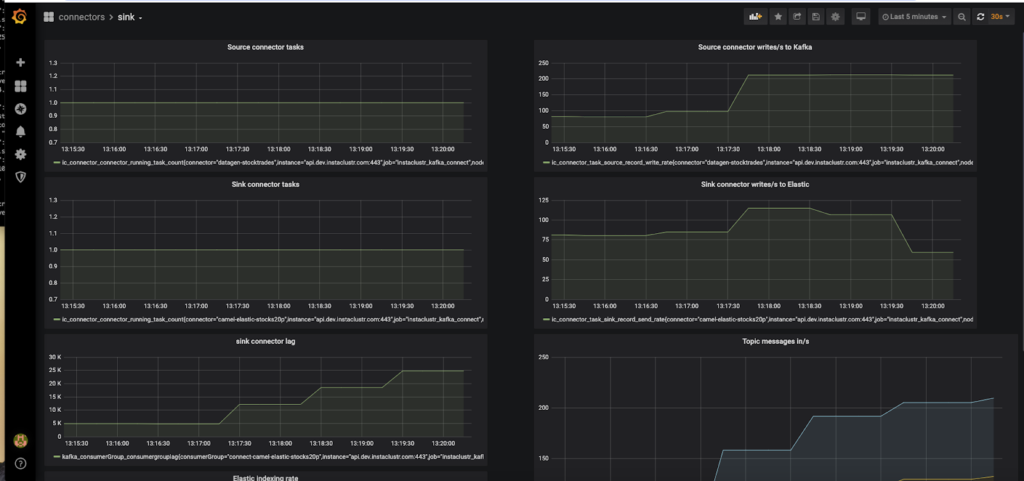
Task: Expand the sink dashboard name dropdown
Action: [130, 18]
